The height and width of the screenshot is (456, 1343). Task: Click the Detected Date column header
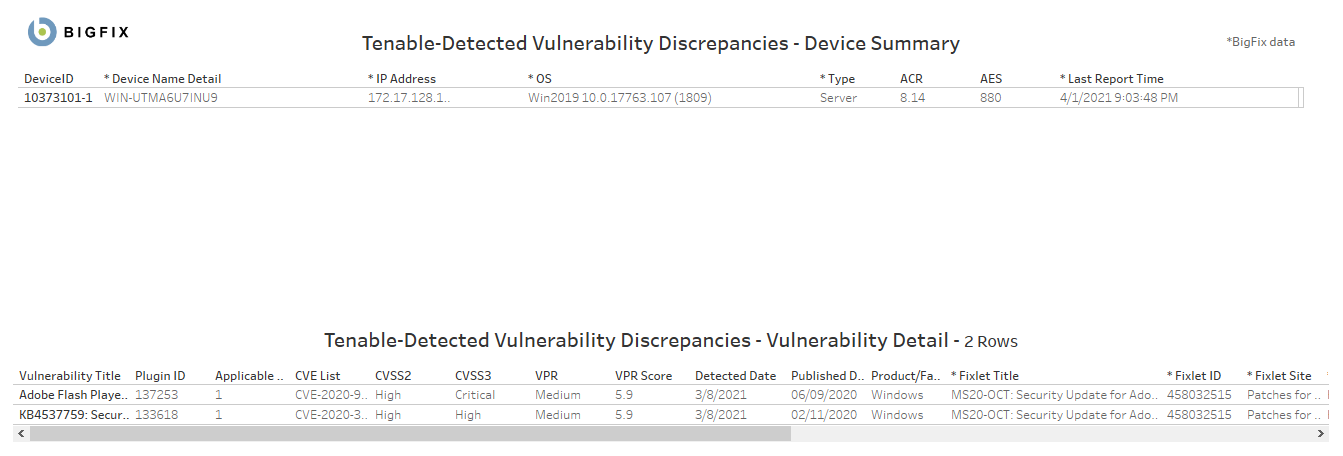click(735, 376)
